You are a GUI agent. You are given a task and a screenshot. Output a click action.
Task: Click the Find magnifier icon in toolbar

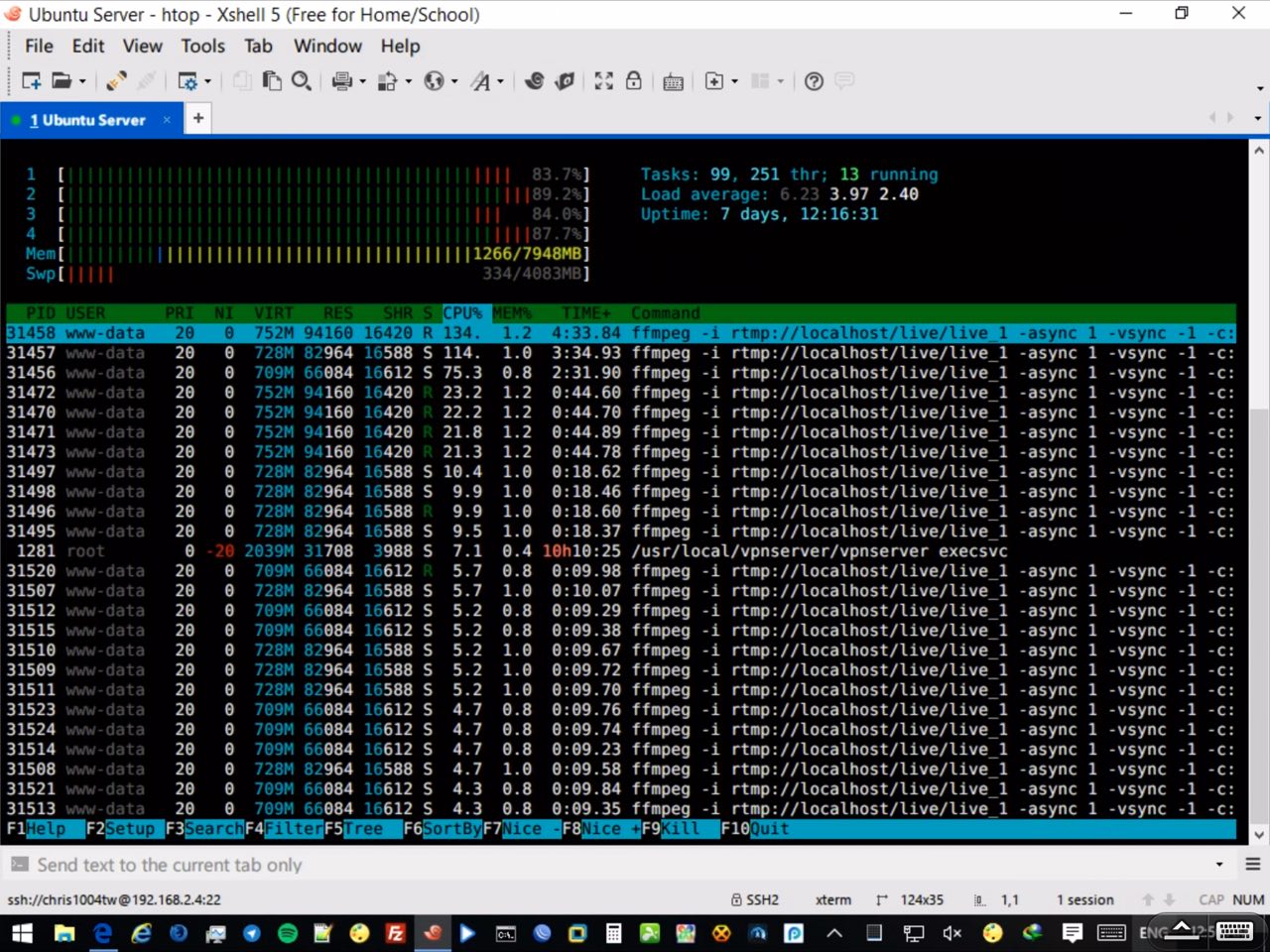[302, 81]
